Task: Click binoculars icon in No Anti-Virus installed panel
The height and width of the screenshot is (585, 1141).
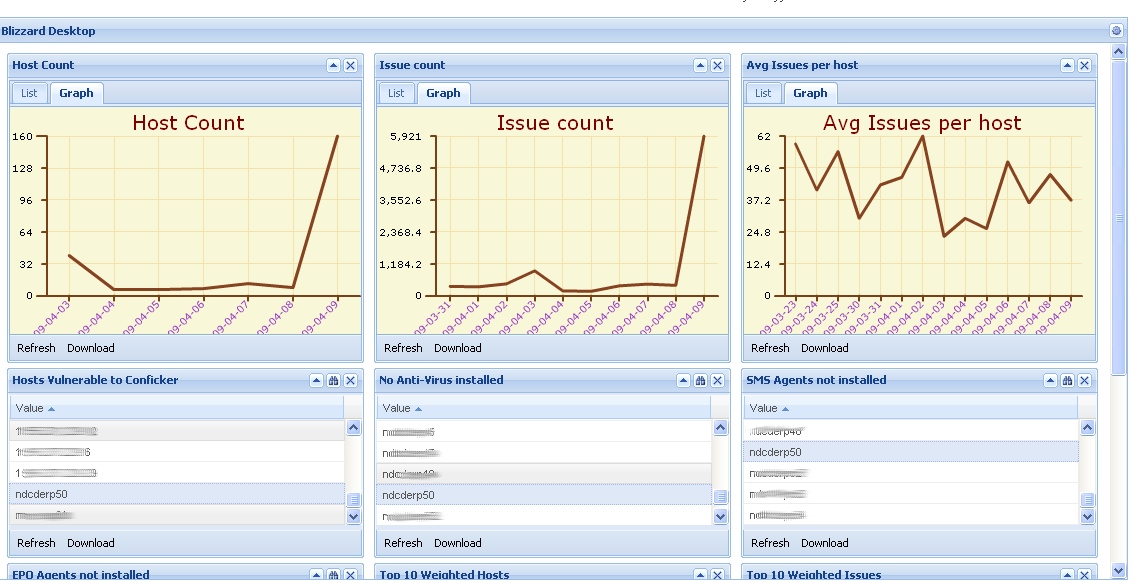Action: pyautogui.click(x=701, y=381)
